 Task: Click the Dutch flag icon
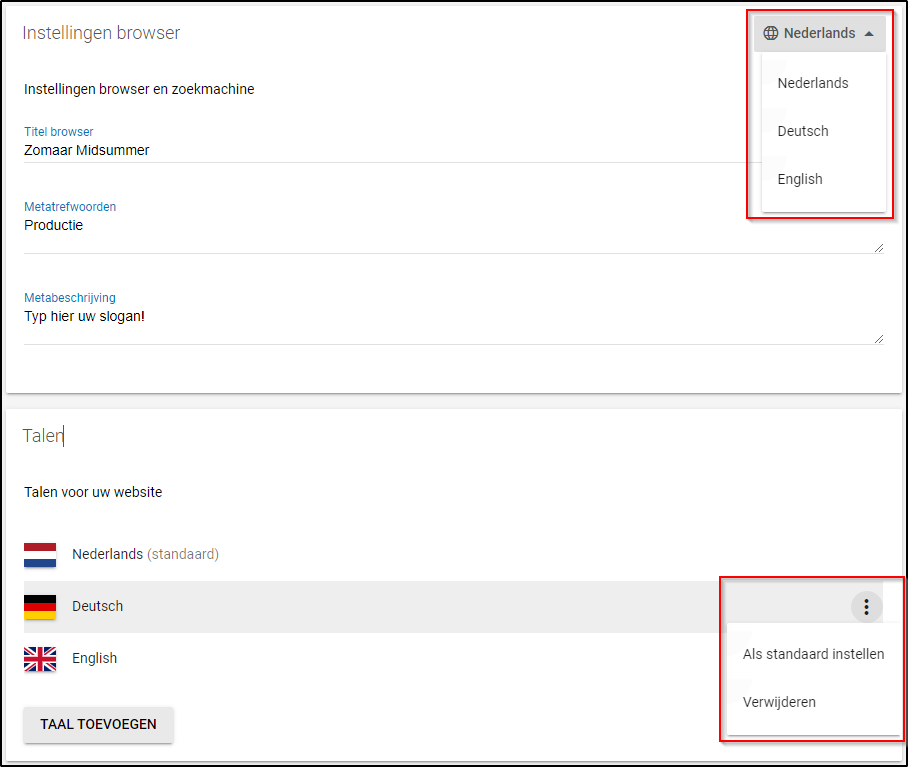tap(40, 555)
